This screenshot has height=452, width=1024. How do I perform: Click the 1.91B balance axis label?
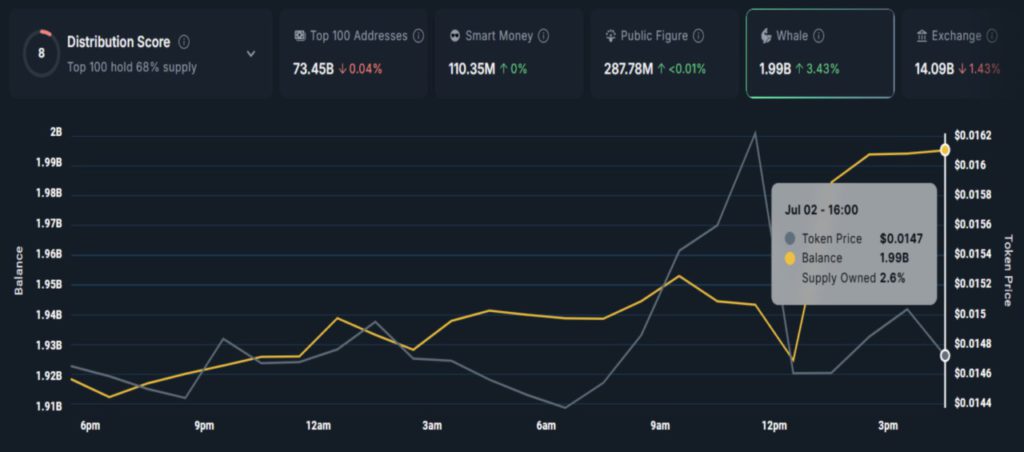49,406
